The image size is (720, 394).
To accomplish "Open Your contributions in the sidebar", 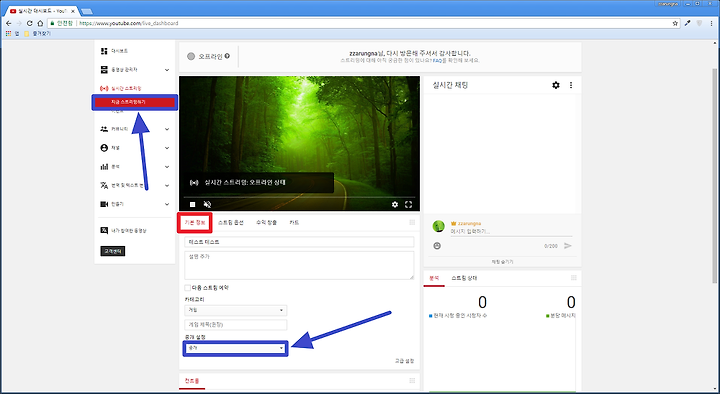I will coord(124,231).
